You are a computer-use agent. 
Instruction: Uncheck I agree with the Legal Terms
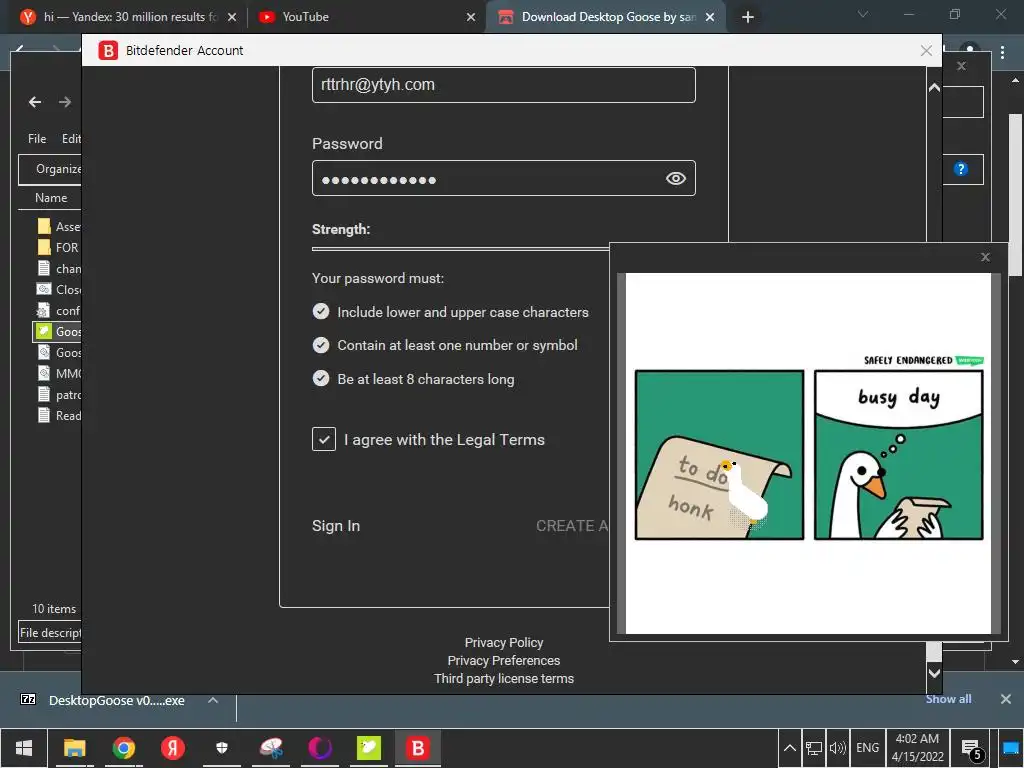pyautogui.click(x=324, y=440)
